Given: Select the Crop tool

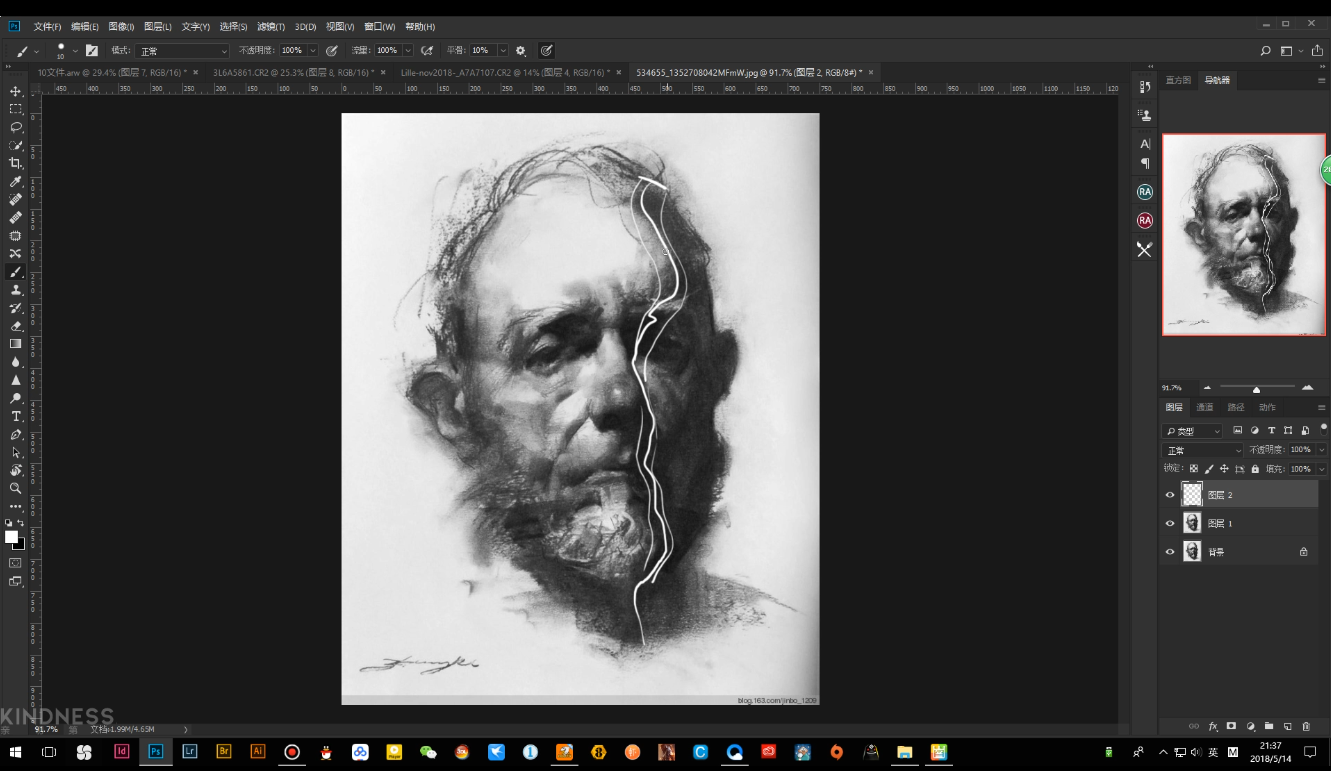Looking at the screenshot, I should [x=15, y=163].
